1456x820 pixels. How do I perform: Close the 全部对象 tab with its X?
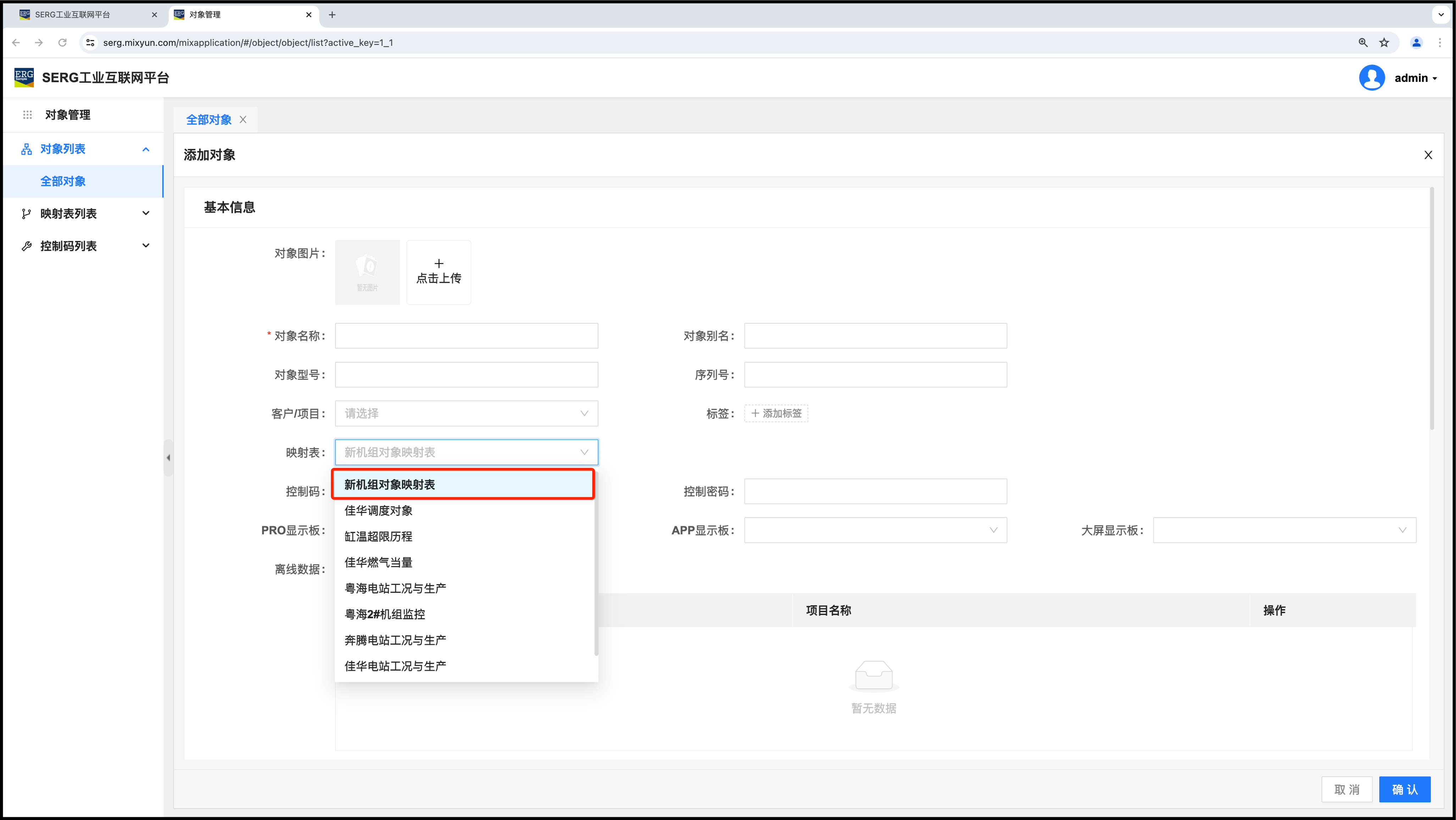pyautogui.click(x=243, y=120)
